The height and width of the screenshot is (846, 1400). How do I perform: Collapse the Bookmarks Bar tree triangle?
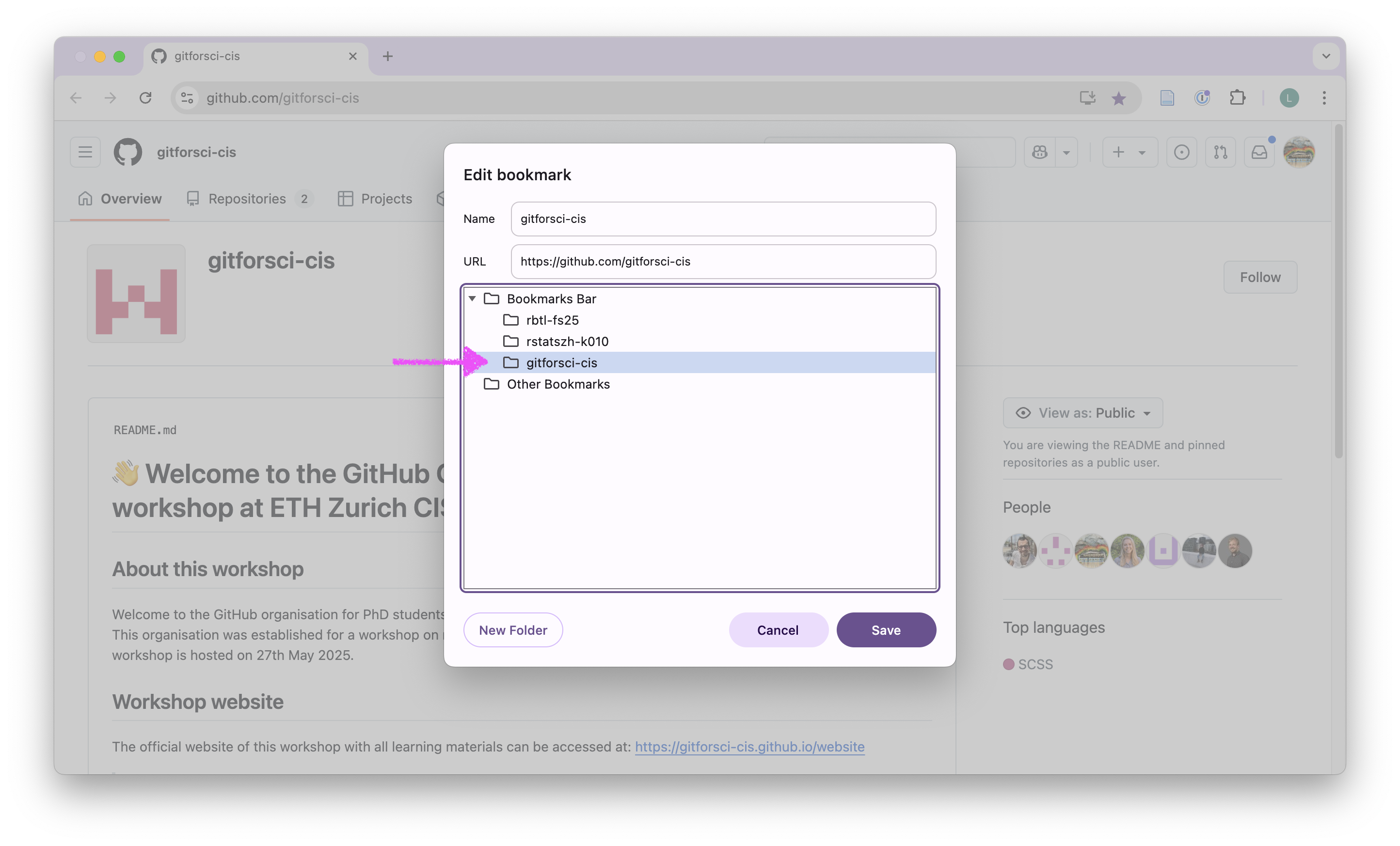click(x=472, y=298)
